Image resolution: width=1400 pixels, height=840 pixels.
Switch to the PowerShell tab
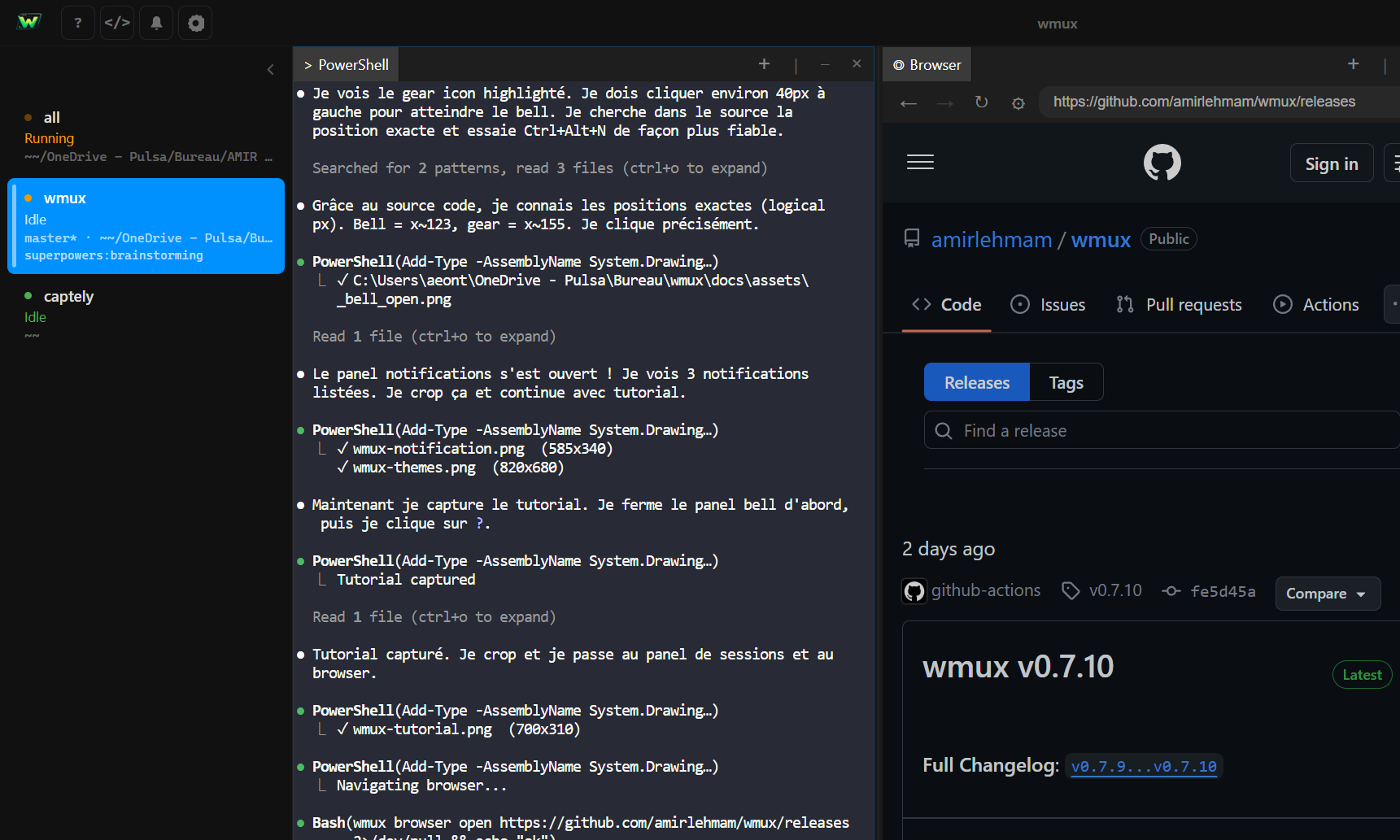347,65
